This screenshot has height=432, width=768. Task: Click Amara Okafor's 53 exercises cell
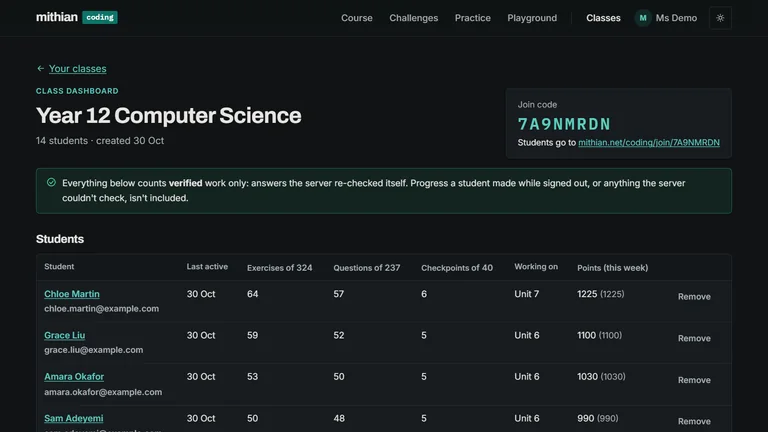[252, 377]
